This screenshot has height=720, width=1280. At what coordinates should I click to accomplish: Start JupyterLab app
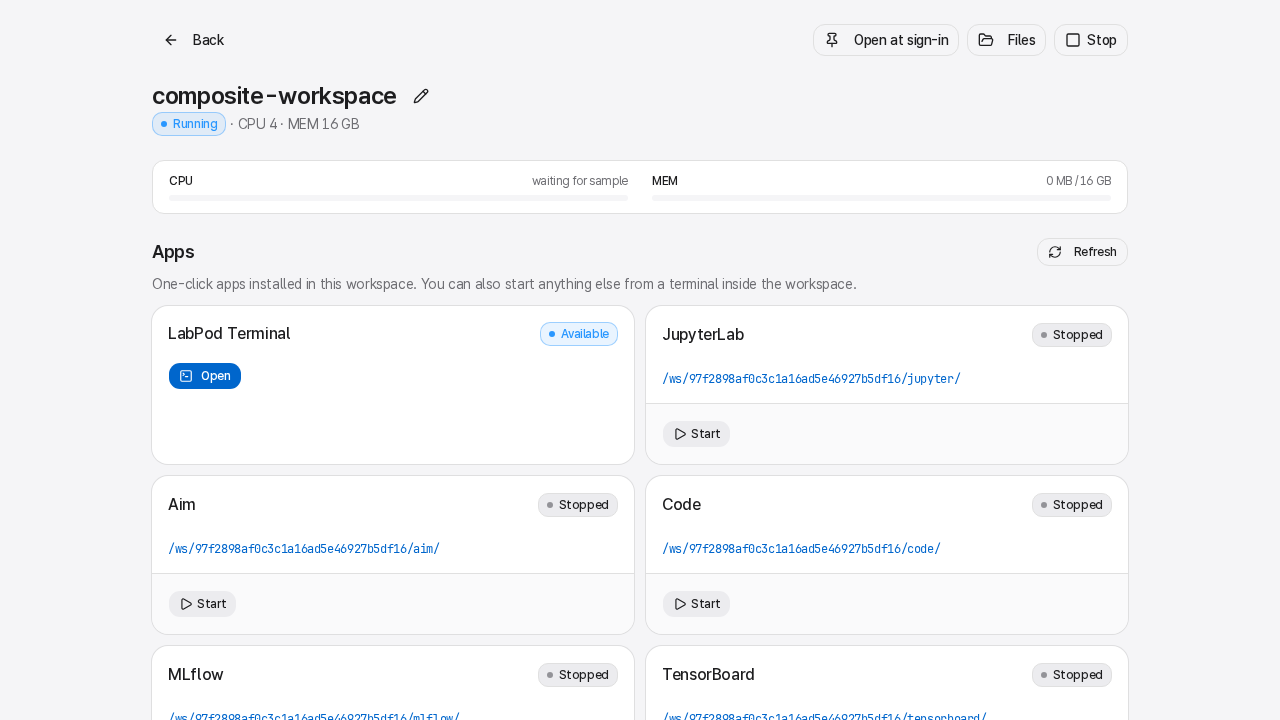click(696, 434)
